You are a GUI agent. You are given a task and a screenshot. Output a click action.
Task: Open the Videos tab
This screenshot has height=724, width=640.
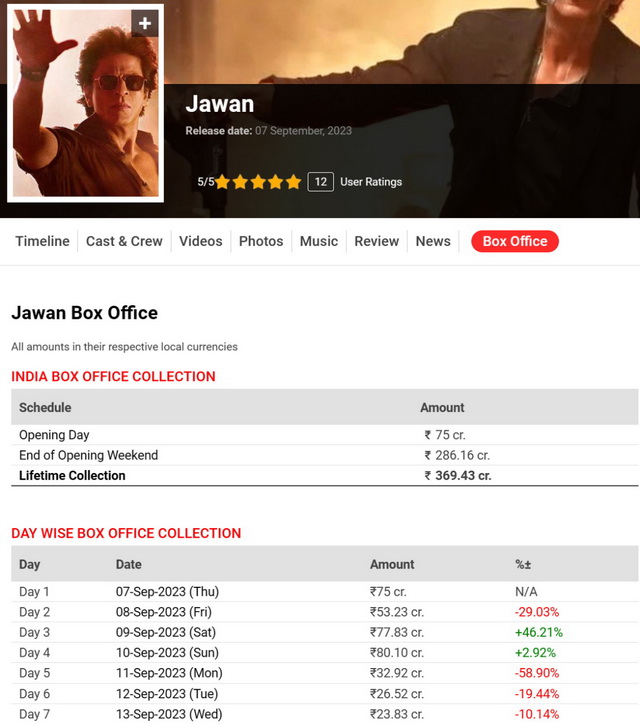(x=201, y=241)
